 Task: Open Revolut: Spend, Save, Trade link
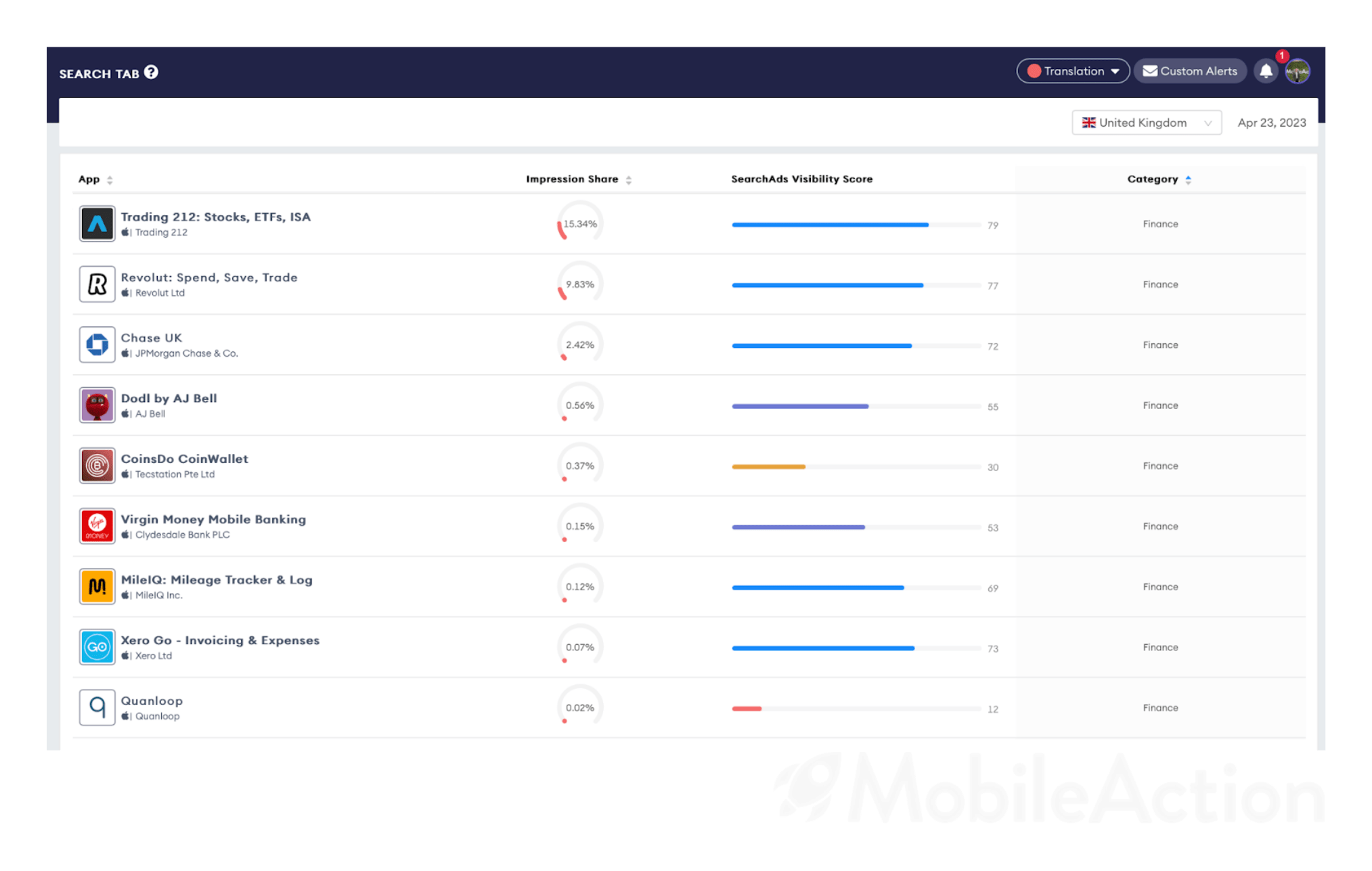(x=209, y=277)
